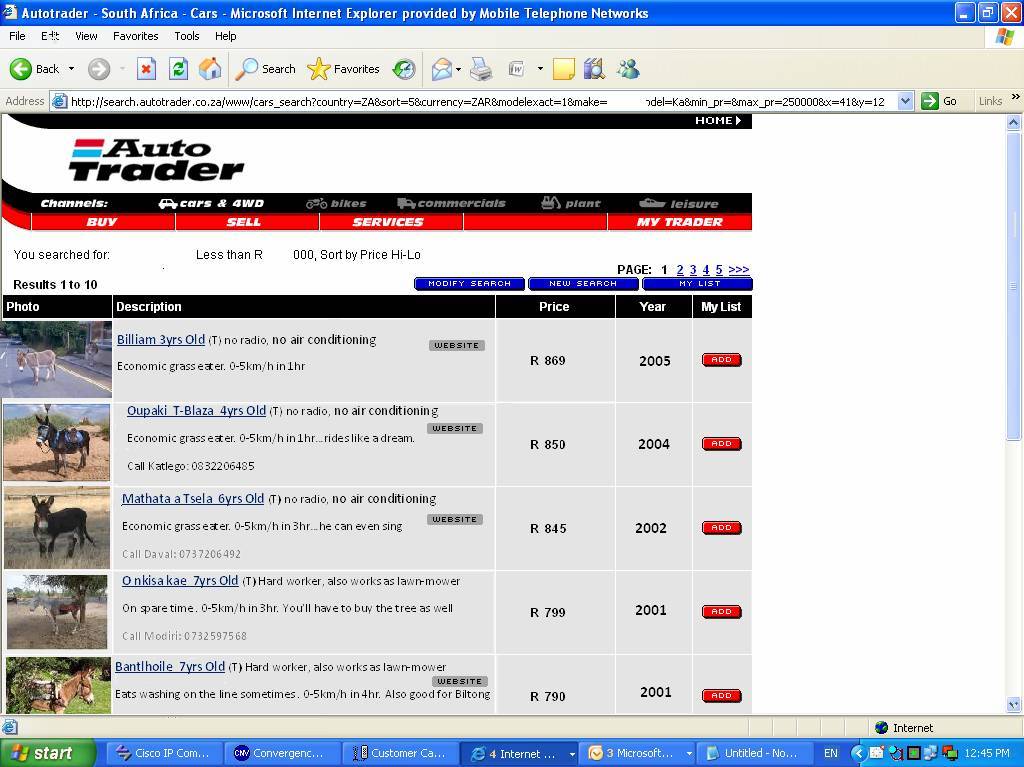Click the Mathata a Tsela donkey thumbnail
1024x767 pixels.
click(57, 527)
